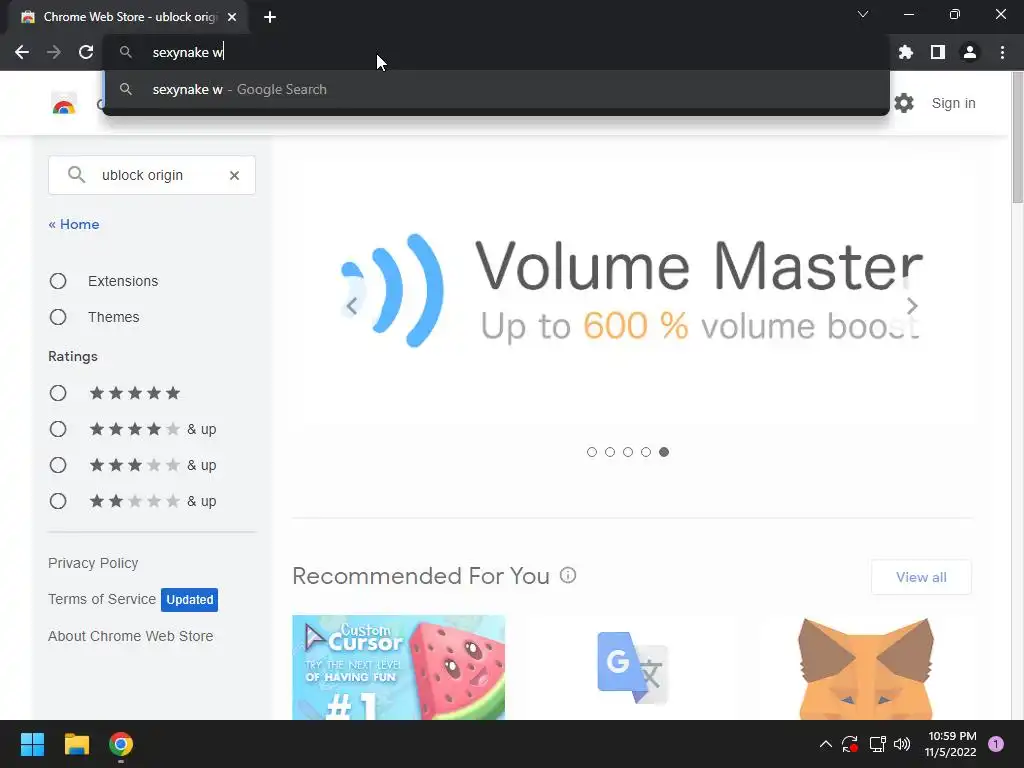This screenshot has height=768, width=1024.
Task: Open About Chrome Web Store link
Action: 131,636
